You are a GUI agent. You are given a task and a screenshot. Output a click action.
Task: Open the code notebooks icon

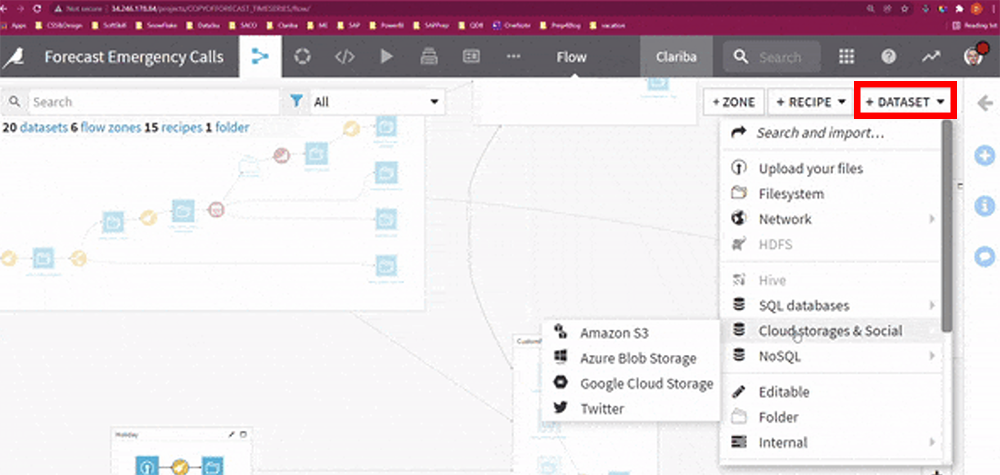pyautogui.click(x=344, y=57)
